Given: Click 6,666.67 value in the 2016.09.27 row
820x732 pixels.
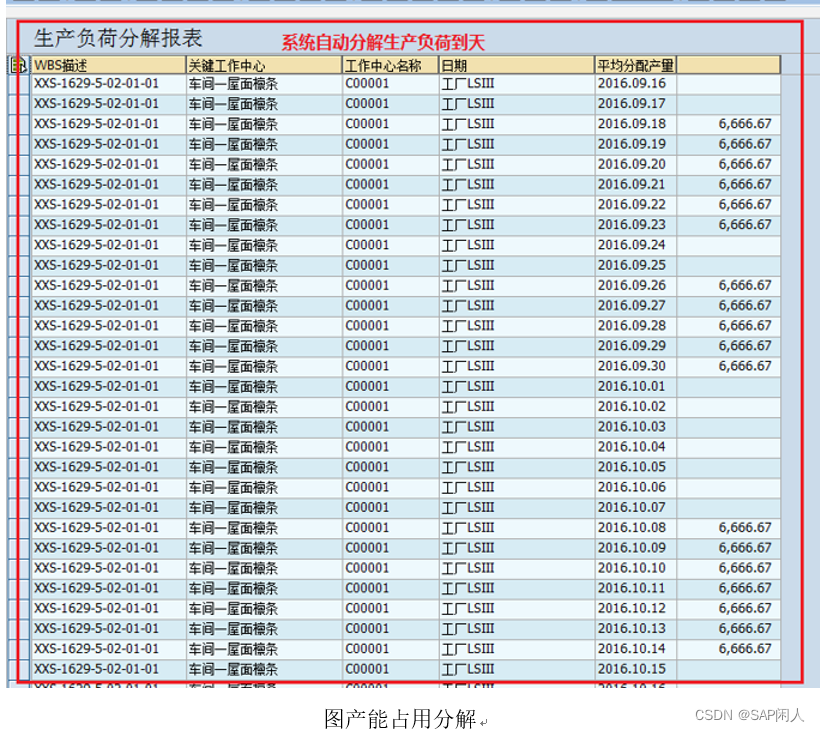Looking at the screenshot, I should tap(745, 305).
